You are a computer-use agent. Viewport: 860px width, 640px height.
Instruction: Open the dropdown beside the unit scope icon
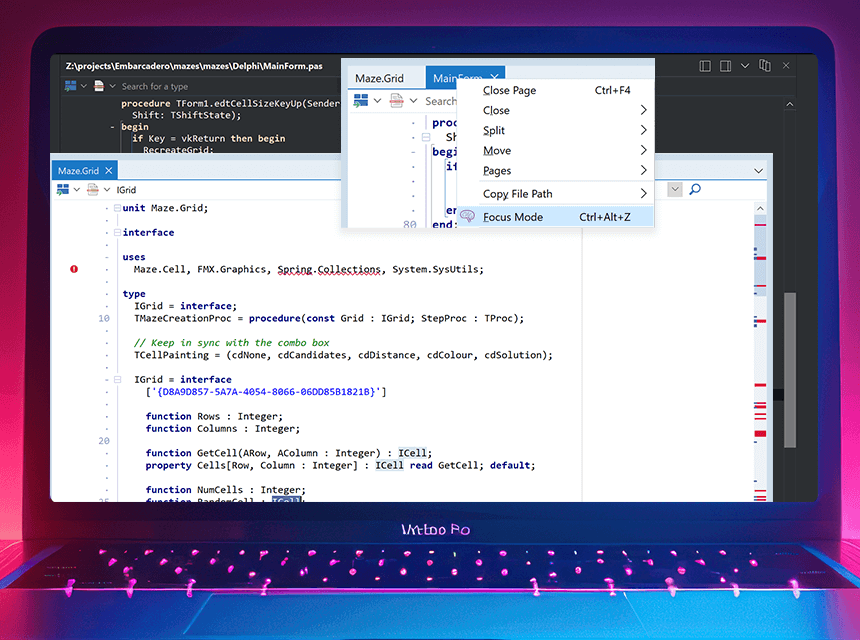coord(78,189)
